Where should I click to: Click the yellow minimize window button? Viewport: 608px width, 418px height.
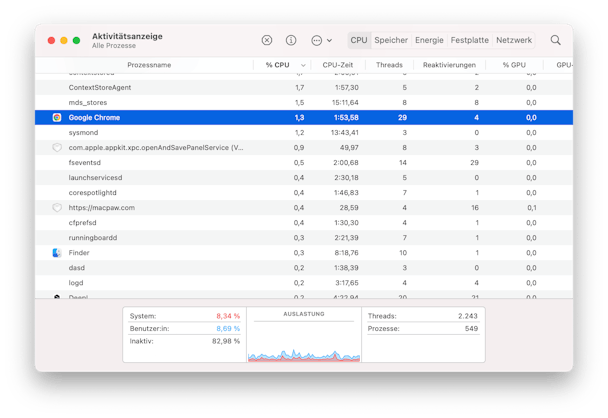pyautogui.click(x=64, y=40)
